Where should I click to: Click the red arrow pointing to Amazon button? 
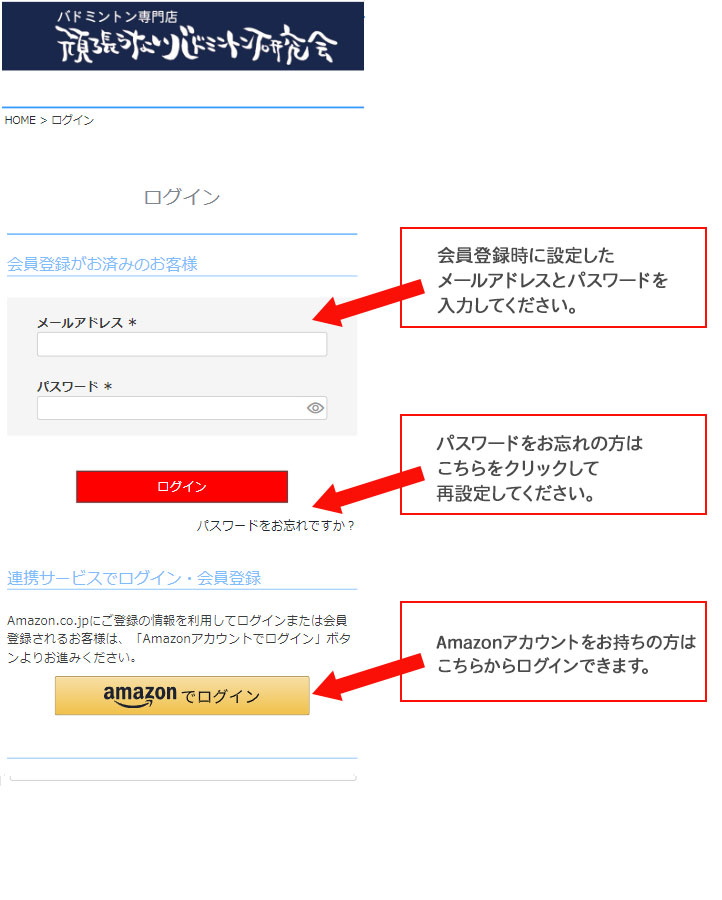(368, 677)
